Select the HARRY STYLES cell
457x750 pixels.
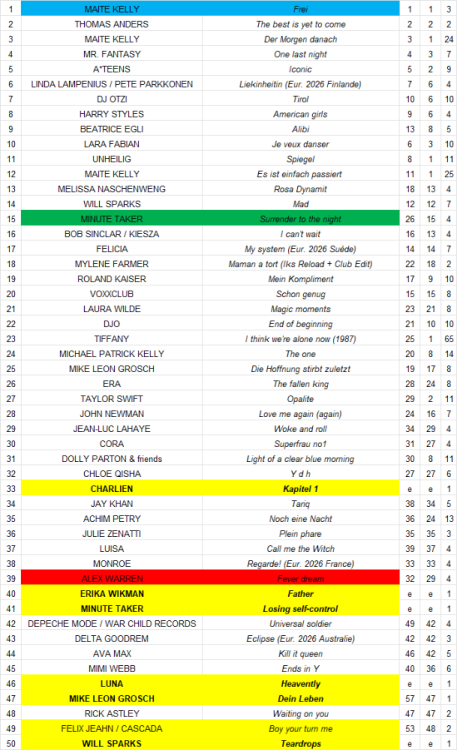(x=111, y=114)
